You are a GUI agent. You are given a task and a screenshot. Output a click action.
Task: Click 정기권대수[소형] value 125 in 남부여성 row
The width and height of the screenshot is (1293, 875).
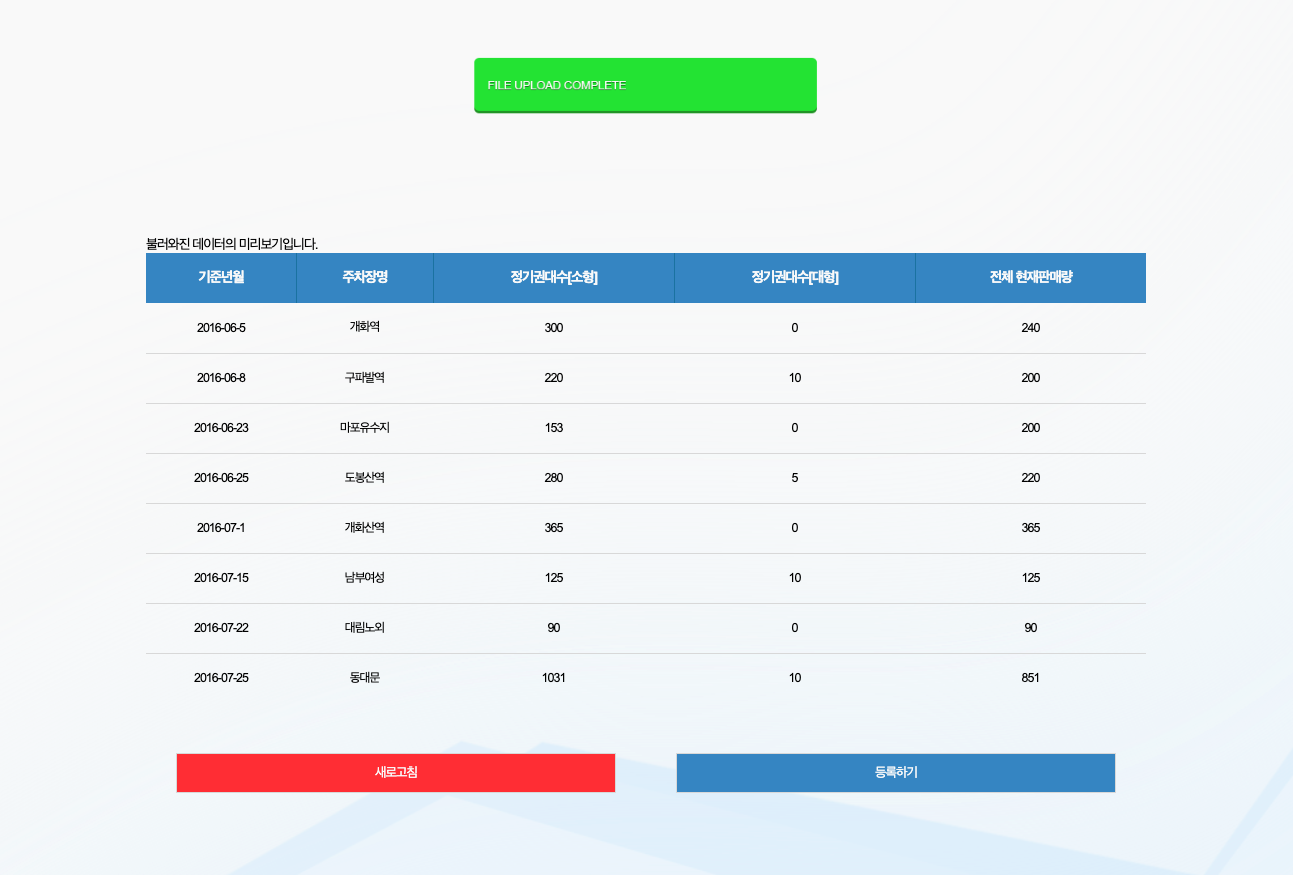(x=554, y=578)
